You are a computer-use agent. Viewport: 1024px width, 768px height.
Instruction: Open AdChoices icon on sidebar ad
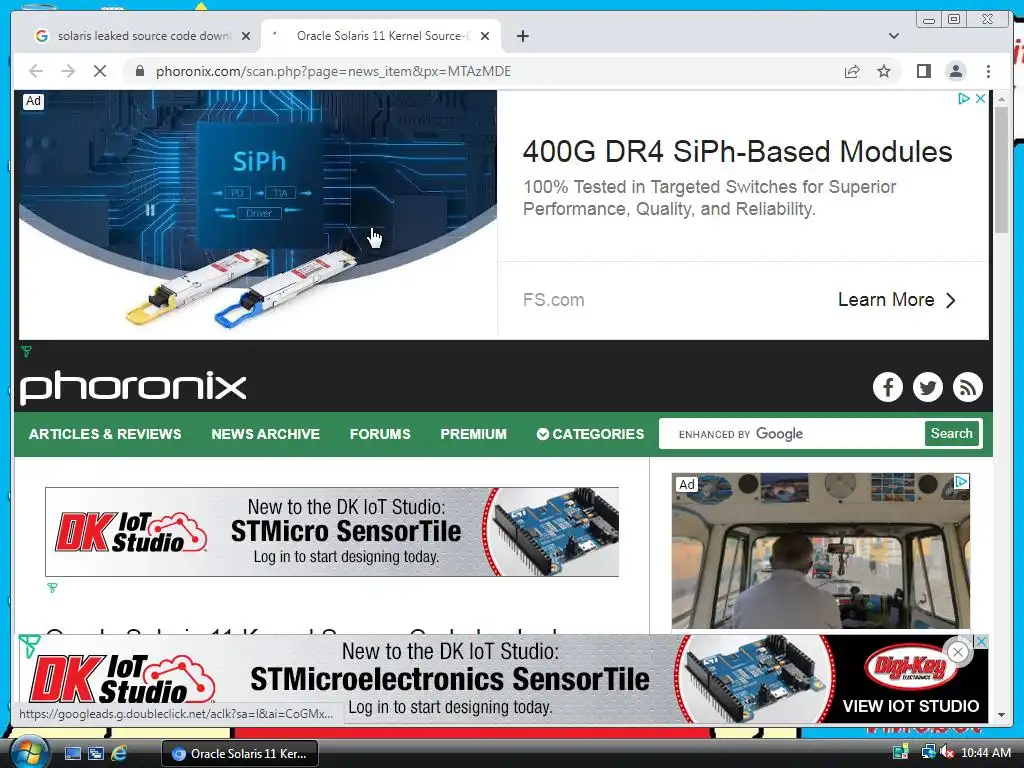(961, 482)
